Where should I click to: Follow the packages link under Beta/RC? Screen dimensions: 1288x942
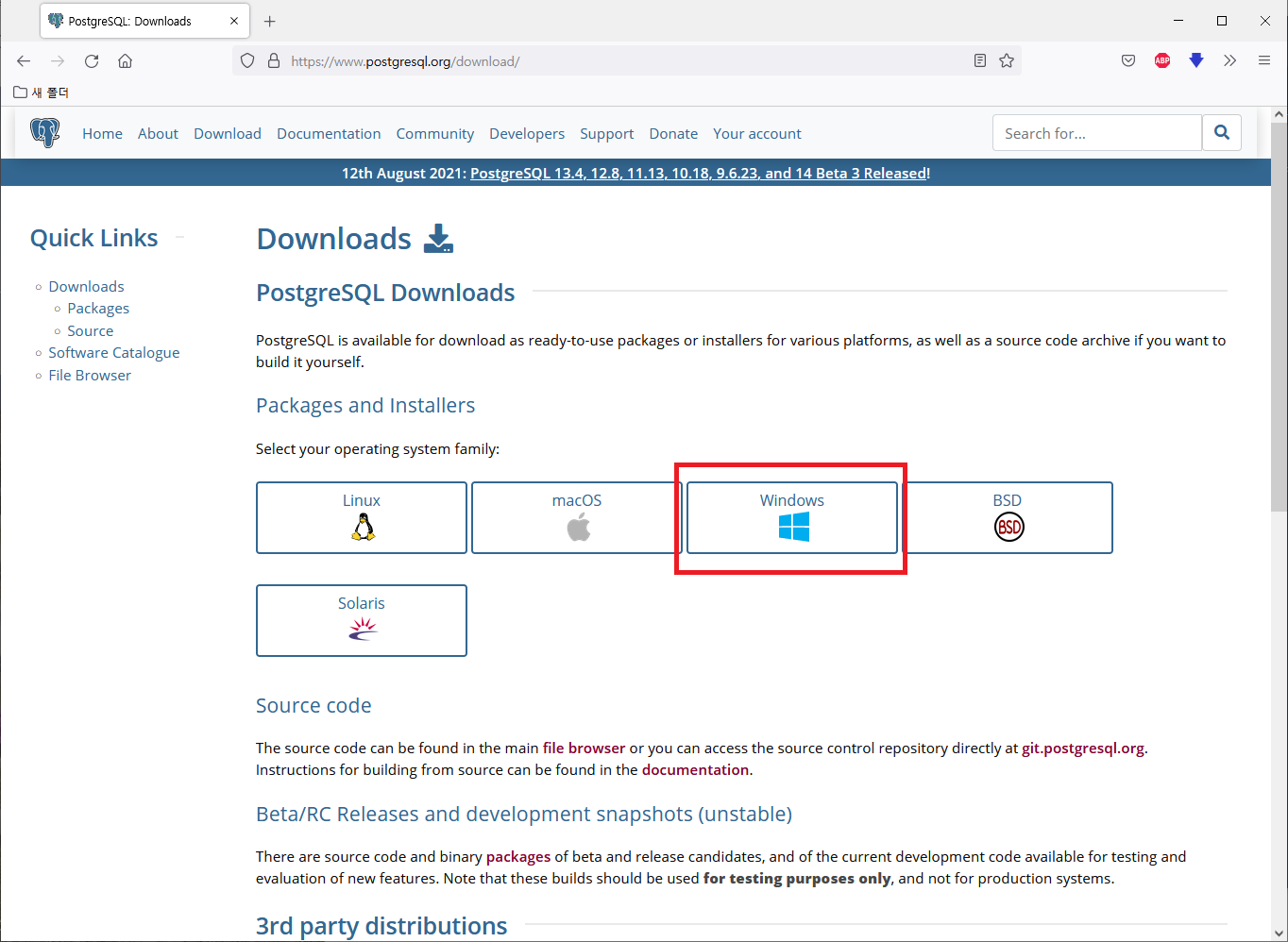(518, 857)
